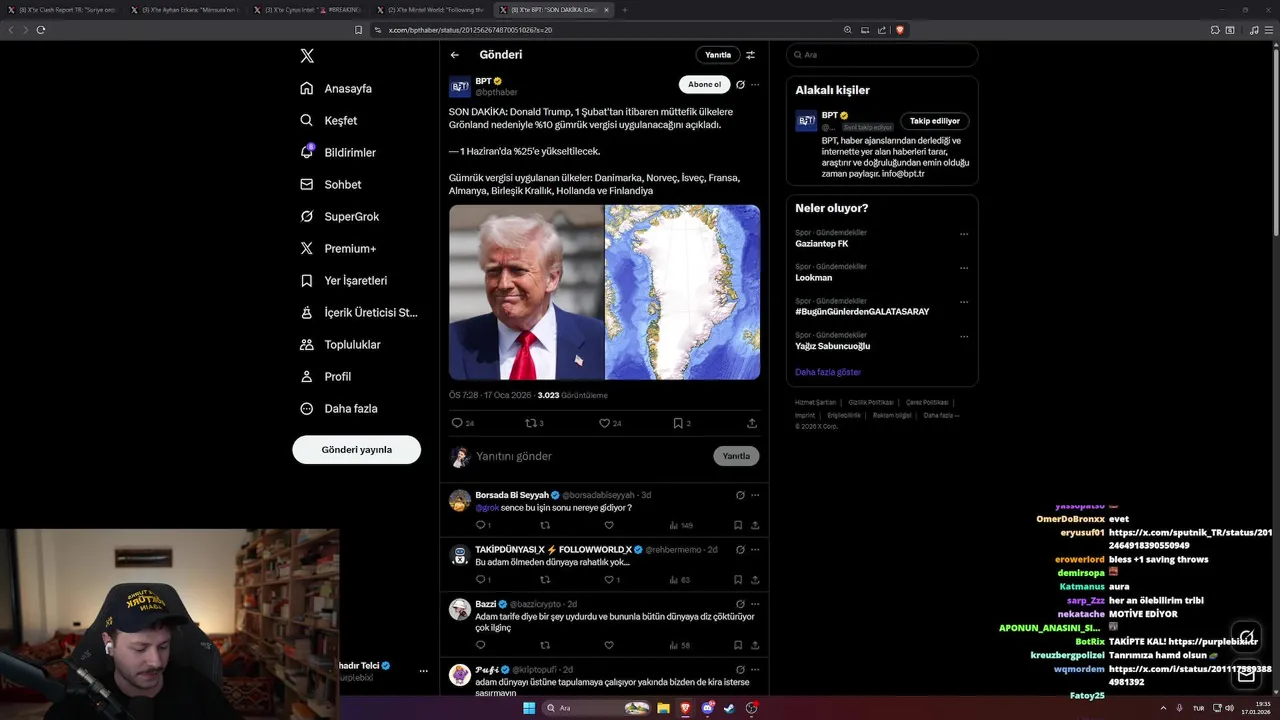Image resolution: width=1280 pixels, height=720 pixels.
Task: Open Steam from the taskbar
Action: pyautogui.click(x=730, y=708)
